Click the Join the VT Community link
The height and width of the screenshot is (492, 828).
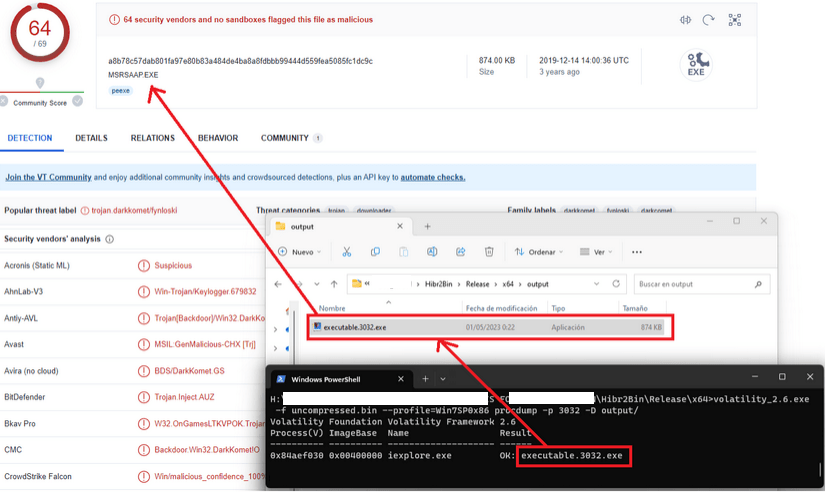[x=49, y=177]
